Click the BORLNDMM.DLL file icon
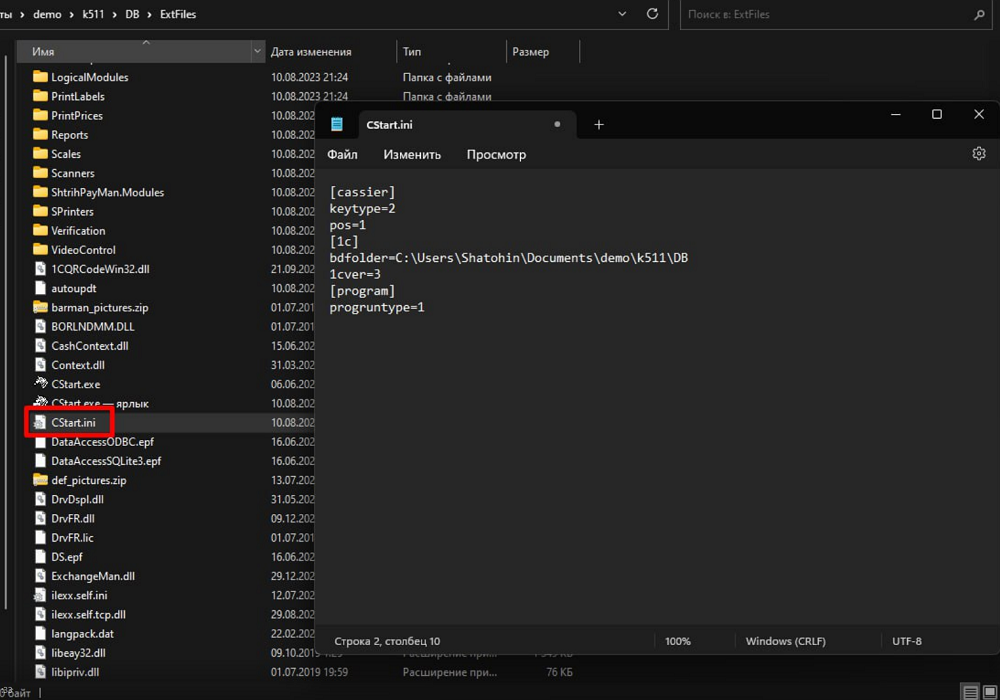 click(x=40, y=326)
